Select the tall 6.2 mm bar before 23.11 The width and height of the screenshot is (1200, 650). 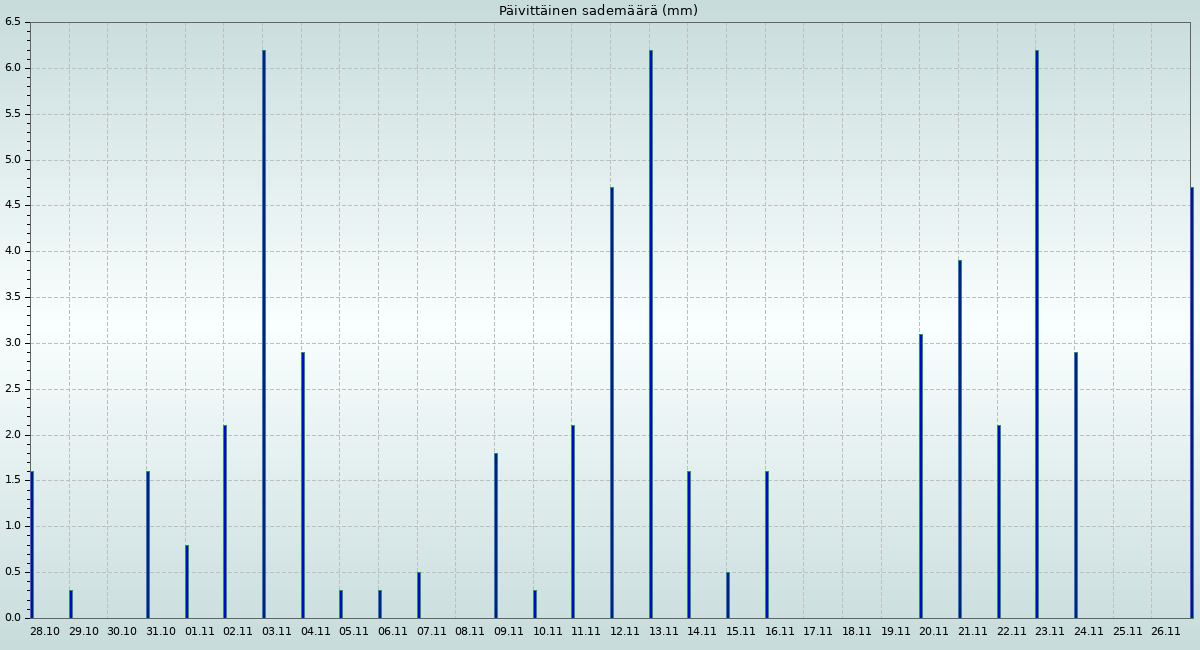point(1037,334)
